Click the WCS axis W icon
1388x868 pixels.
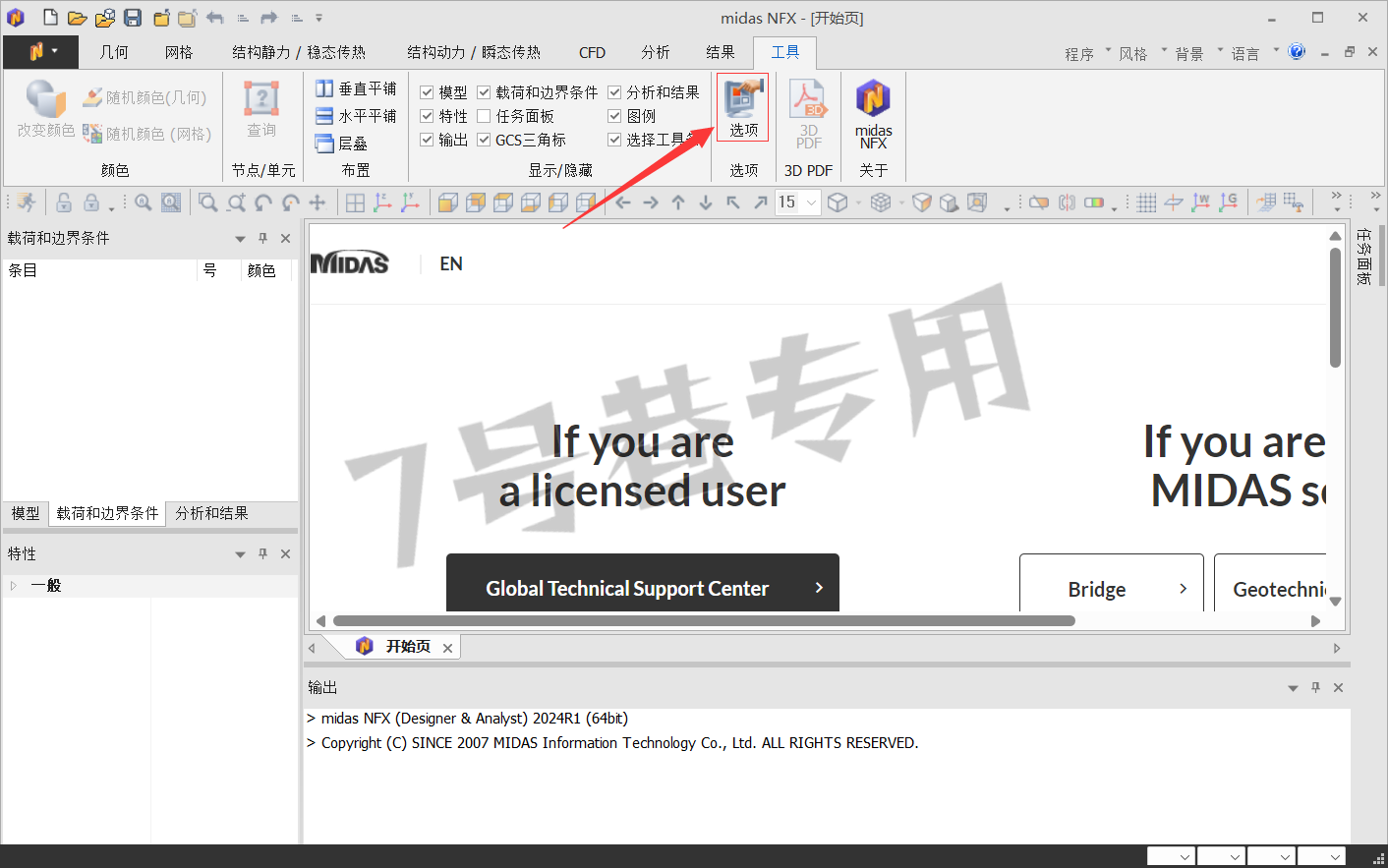point(1200,203)
